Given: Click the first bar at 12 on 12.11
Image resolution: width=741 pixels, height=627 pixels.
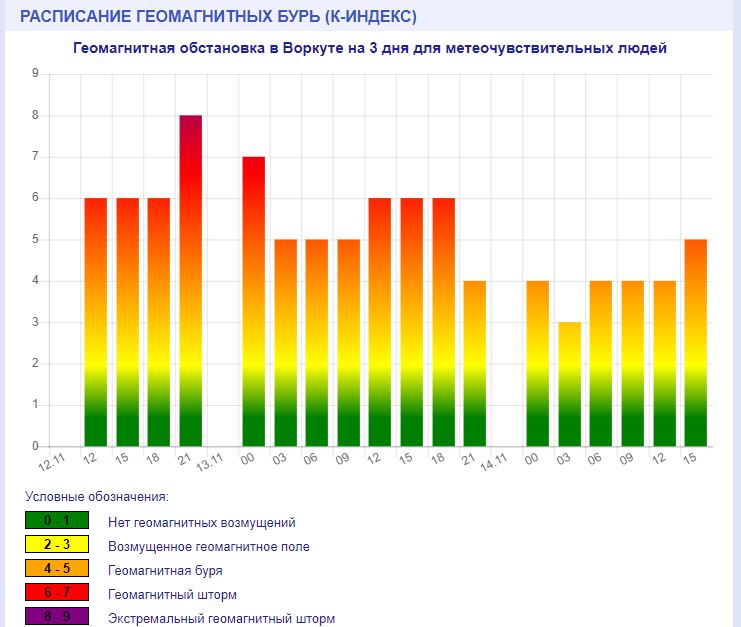Looking at the screenshot, I should pos(96,322).
